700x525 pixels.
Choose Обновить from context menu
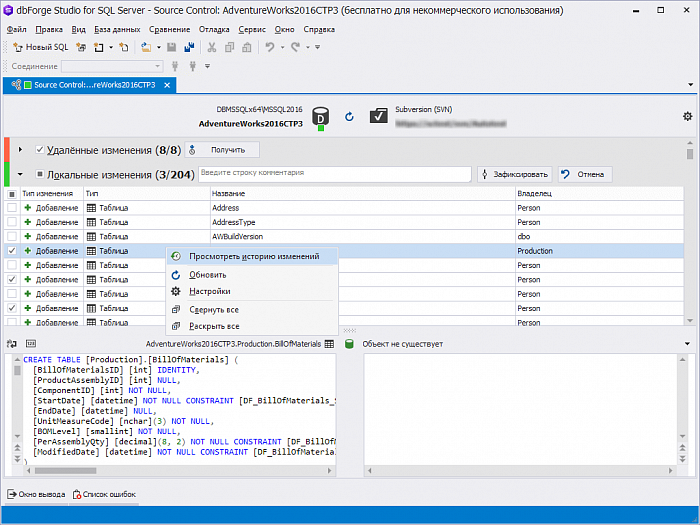point(252,275)
